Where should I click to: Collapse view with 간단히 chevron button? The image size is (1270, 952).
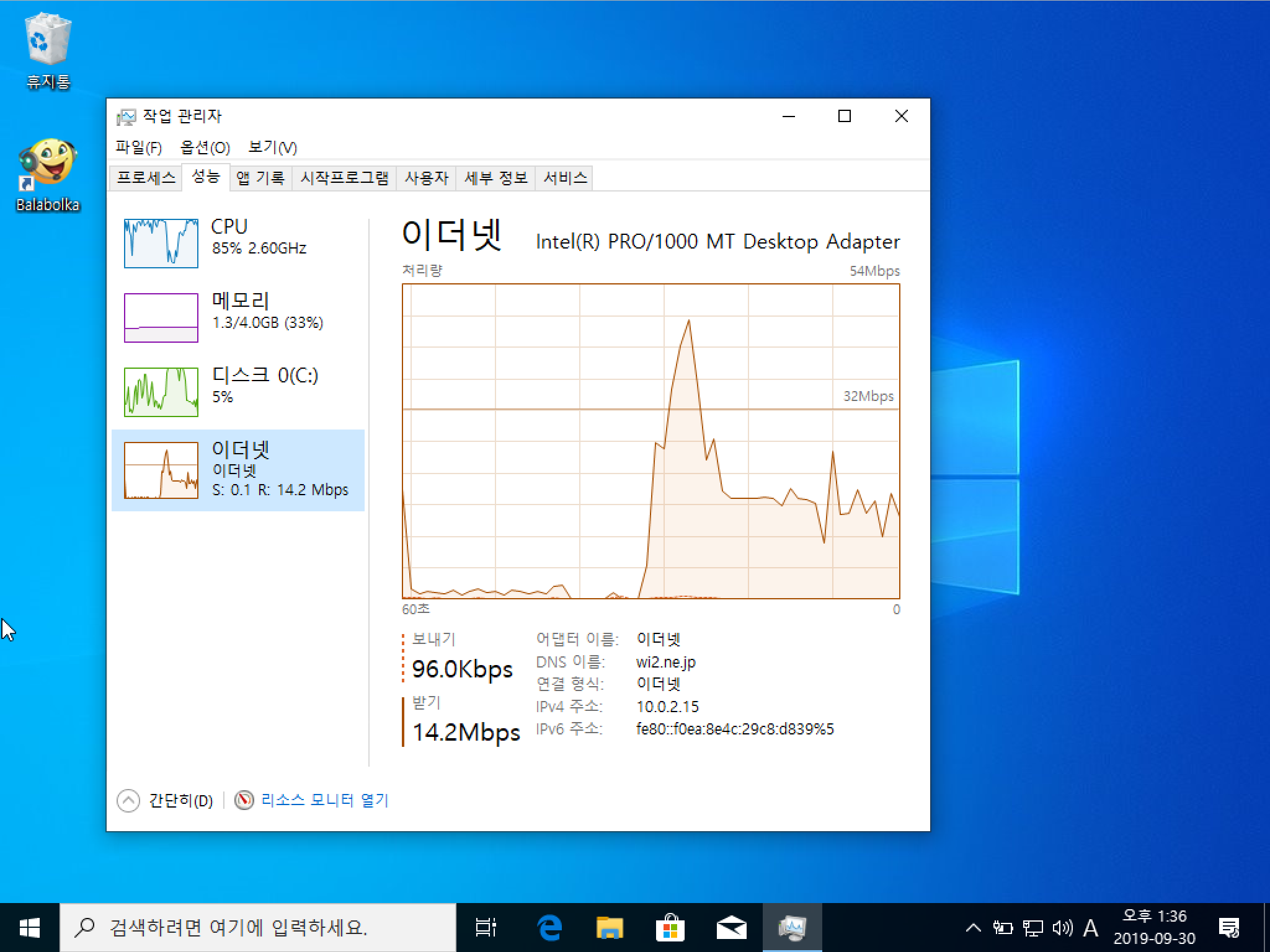coord(128,800)
